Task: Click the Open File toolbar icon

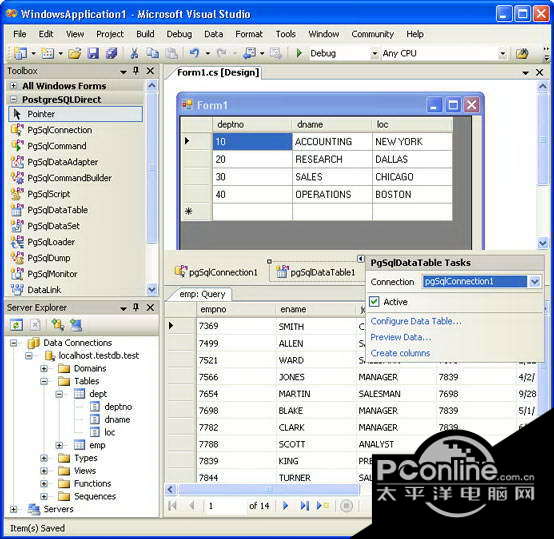Action: tap(75, 53)
